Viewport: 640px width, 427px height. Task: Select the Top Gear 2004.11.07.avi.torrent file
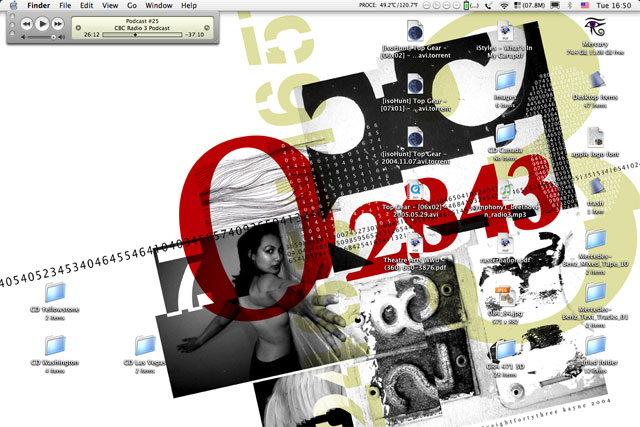point(415,138)
